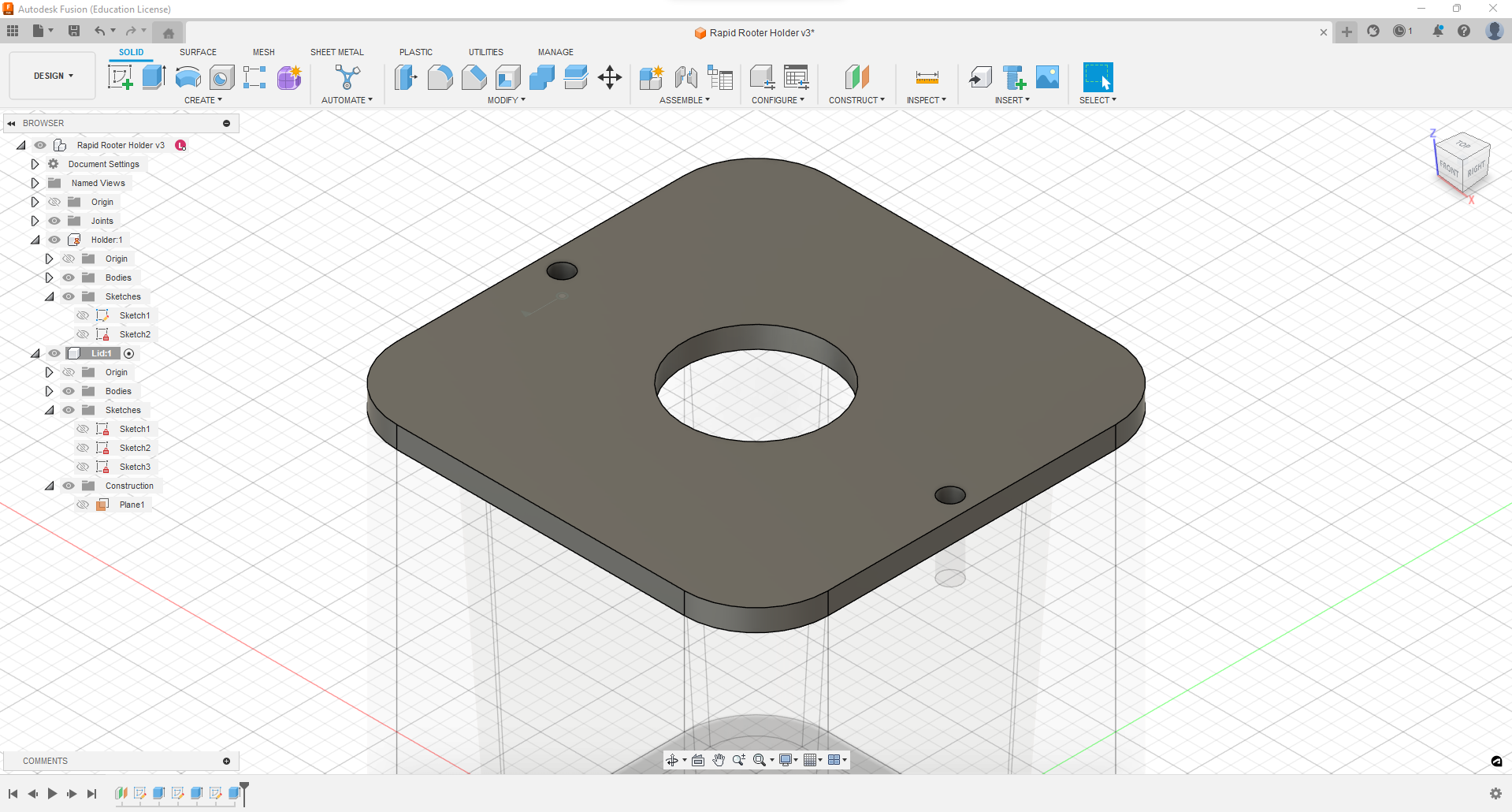
Task: Click the Measure tool icon
Action: coord(927,77)
